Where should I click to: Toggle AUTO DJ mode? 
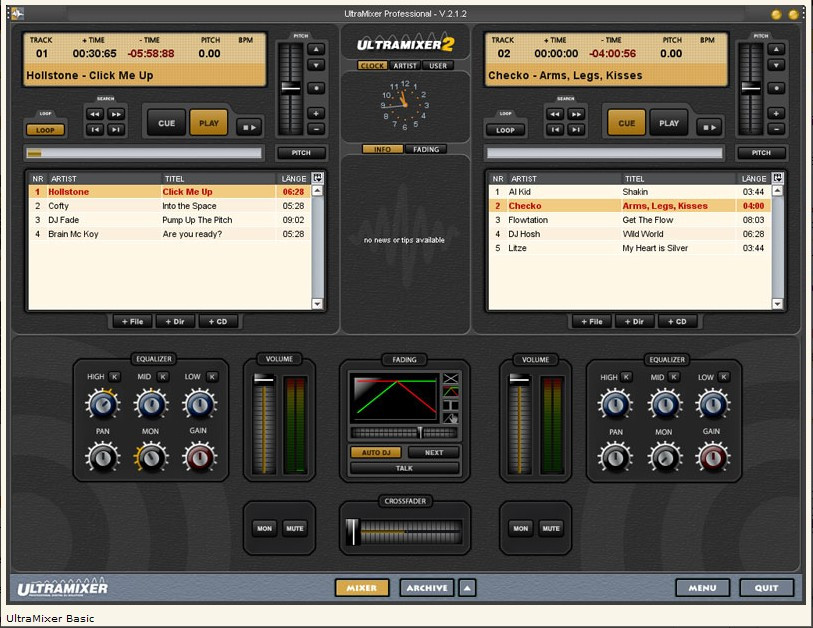coord(376,452)
